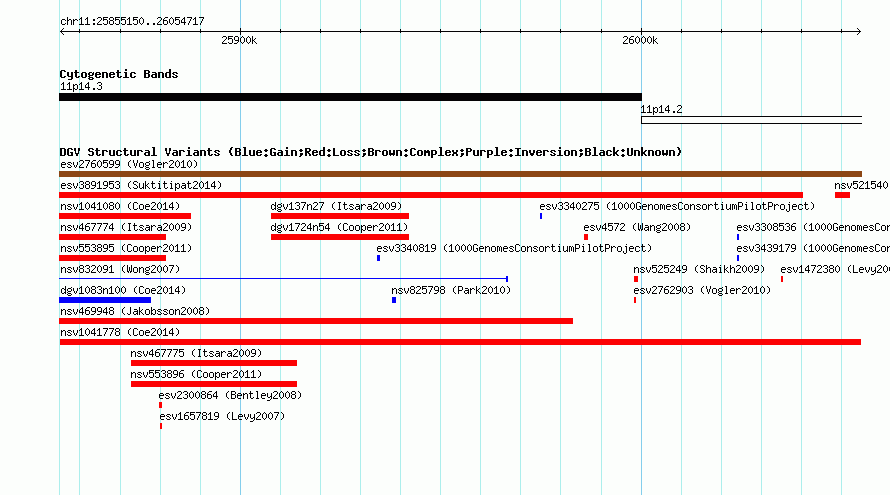Click esv3340275 1000GenomesConsortiumPilotProject label
Image resolution: width=890 pixels, height=495 pixels.
677,207
